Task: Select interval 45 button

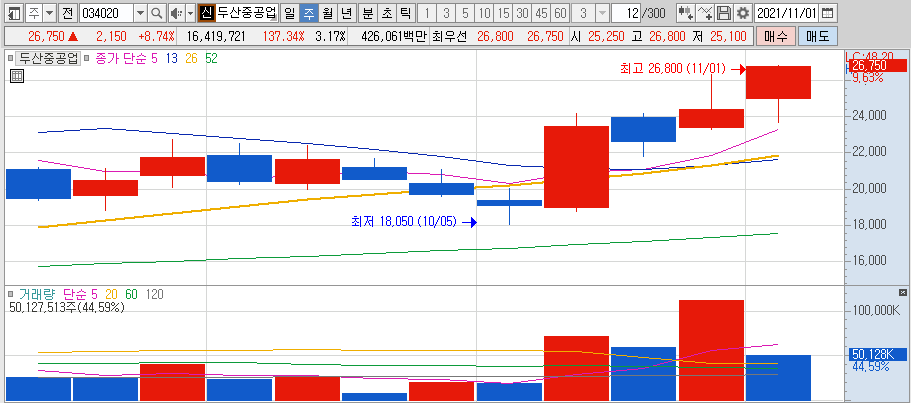Action: (x=541, y=12)
